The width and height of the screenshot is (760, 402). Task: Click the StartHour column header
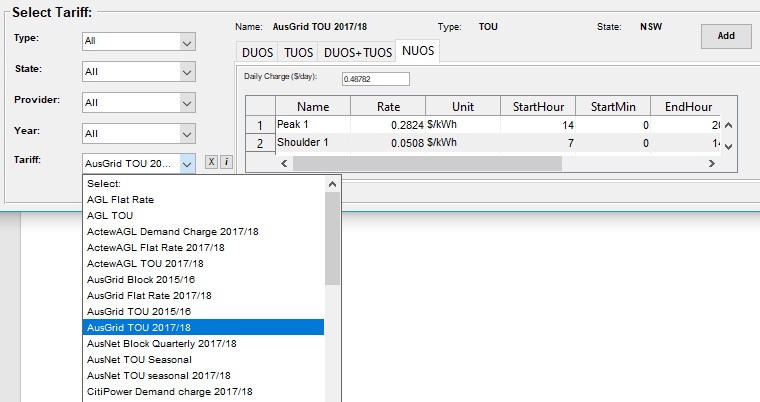[538, 107]
